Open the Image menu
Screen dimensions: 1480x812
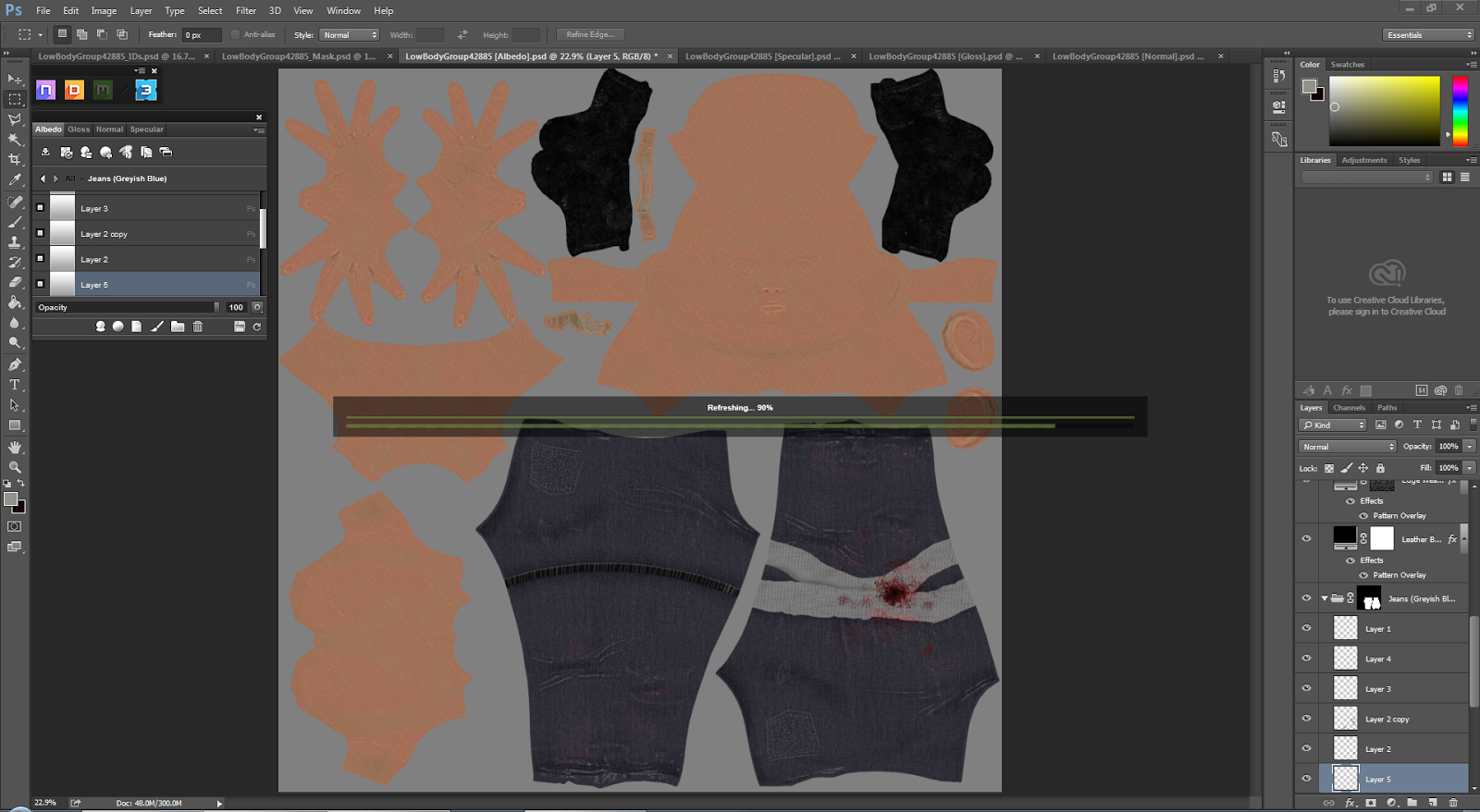pos(104,11)
